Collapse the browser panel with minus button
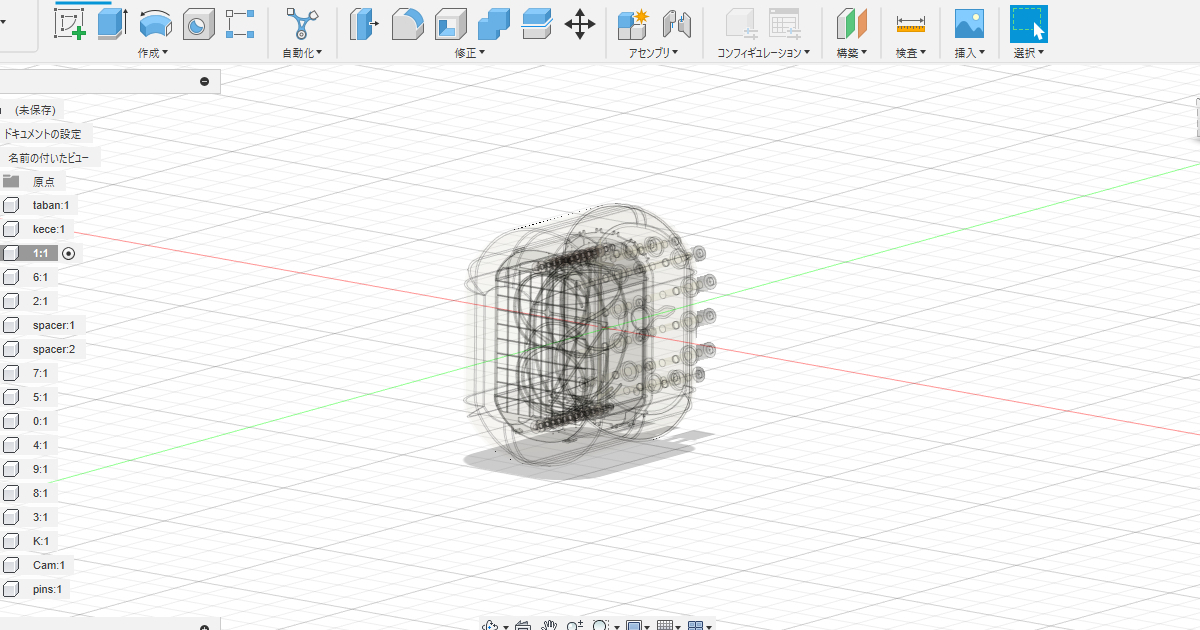 point(205,81)
